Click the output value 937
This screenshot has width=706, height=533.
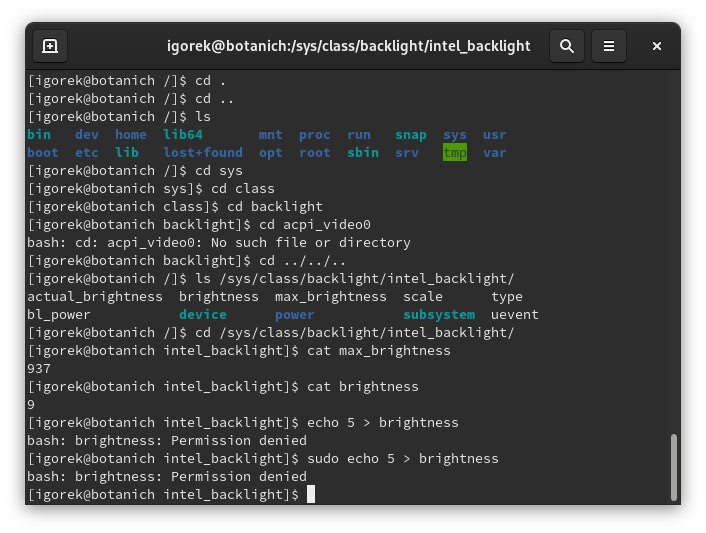click(x=39, y=369)
